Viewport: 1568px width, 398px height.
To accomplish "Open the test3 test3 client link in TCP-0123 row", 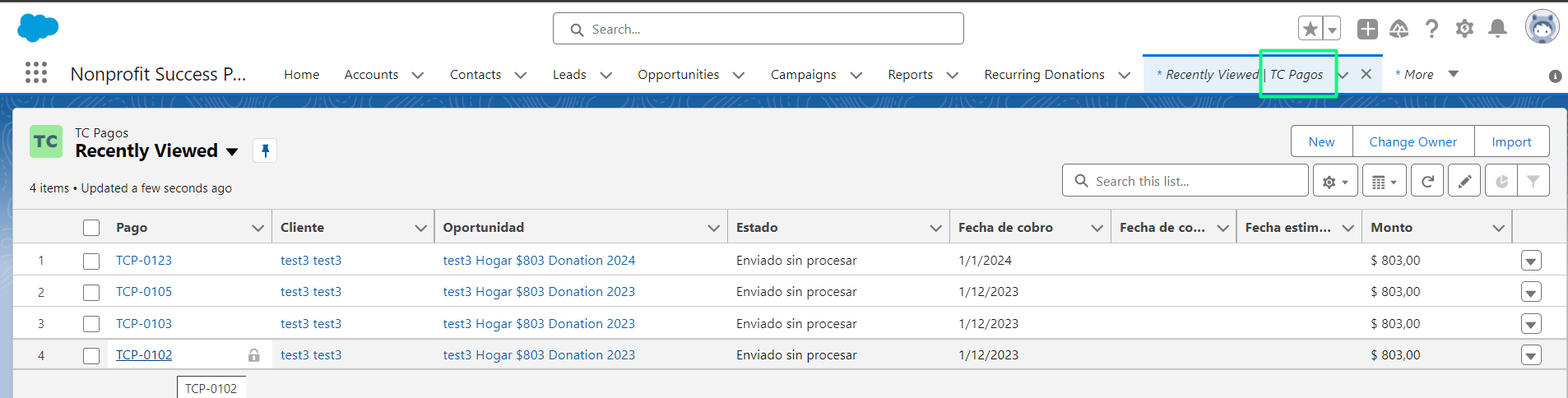I will [311, 261].
